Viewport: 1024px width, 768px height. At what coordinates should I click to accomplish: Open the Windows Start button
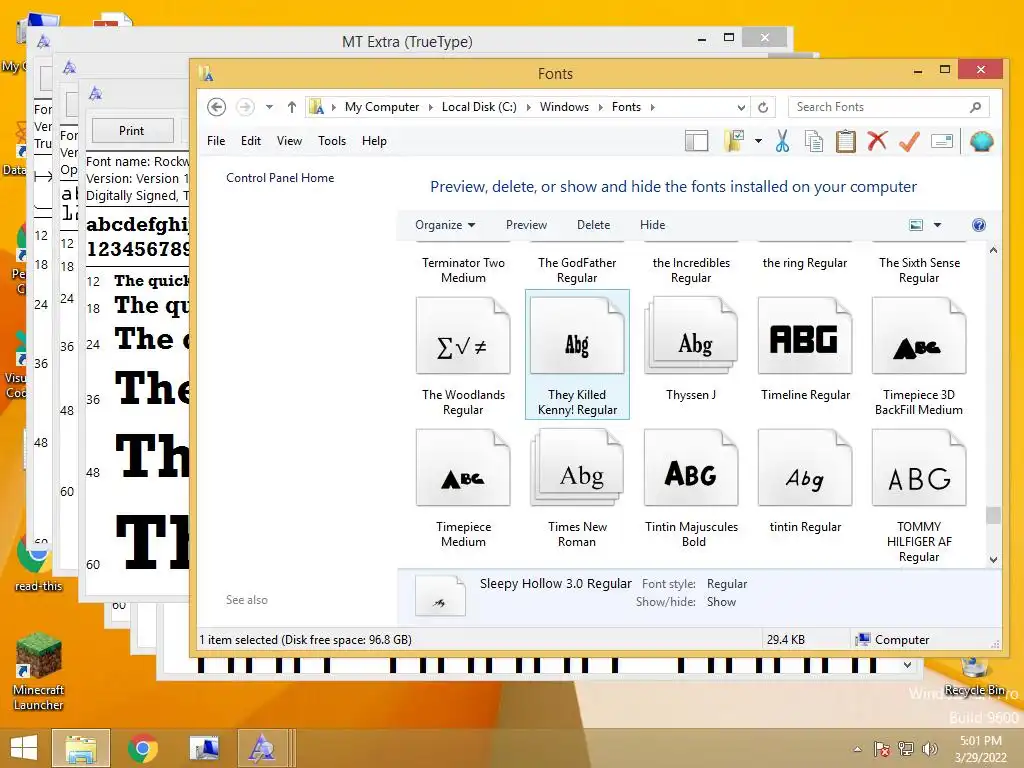pyautogui.click(x=24, y=748)
